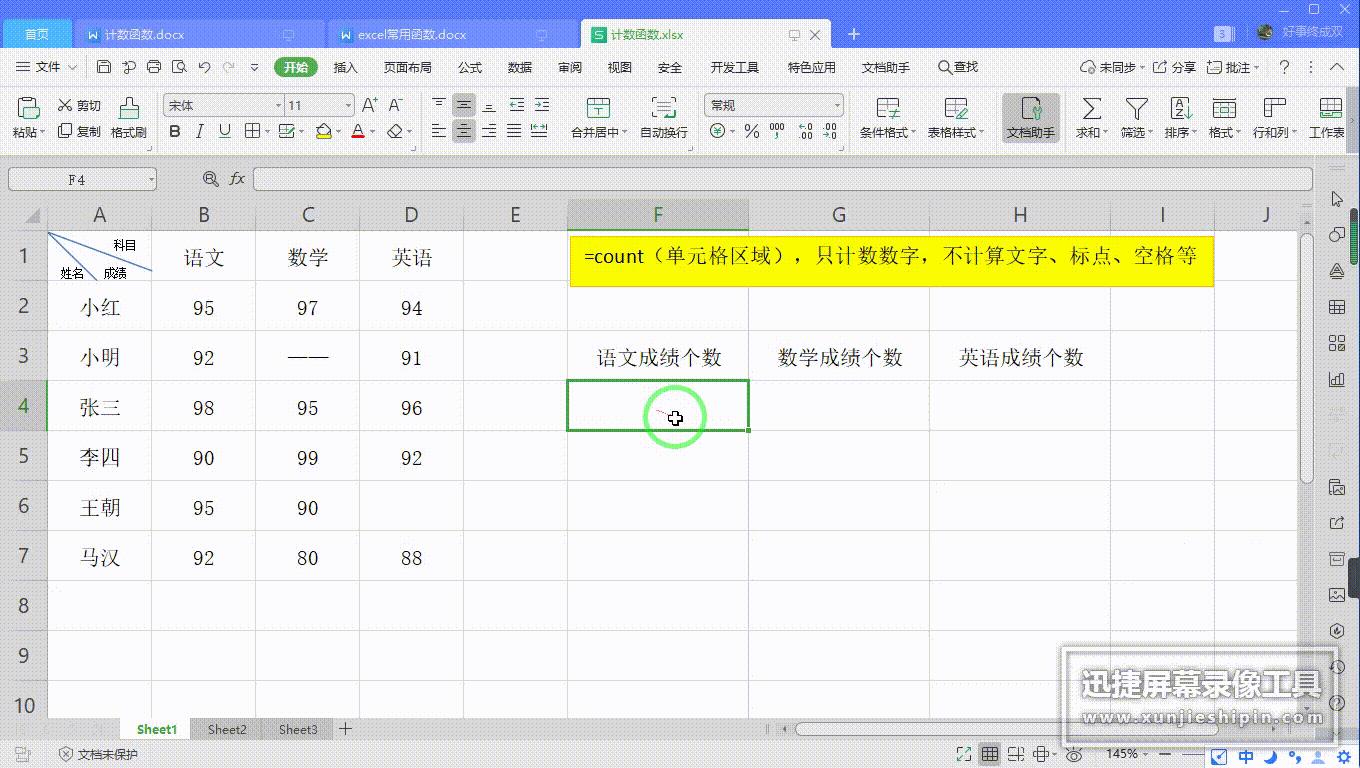This screenshot has height=768, width=1360.
Task: Click the 分享 share button
Action: pos(1174,67)
